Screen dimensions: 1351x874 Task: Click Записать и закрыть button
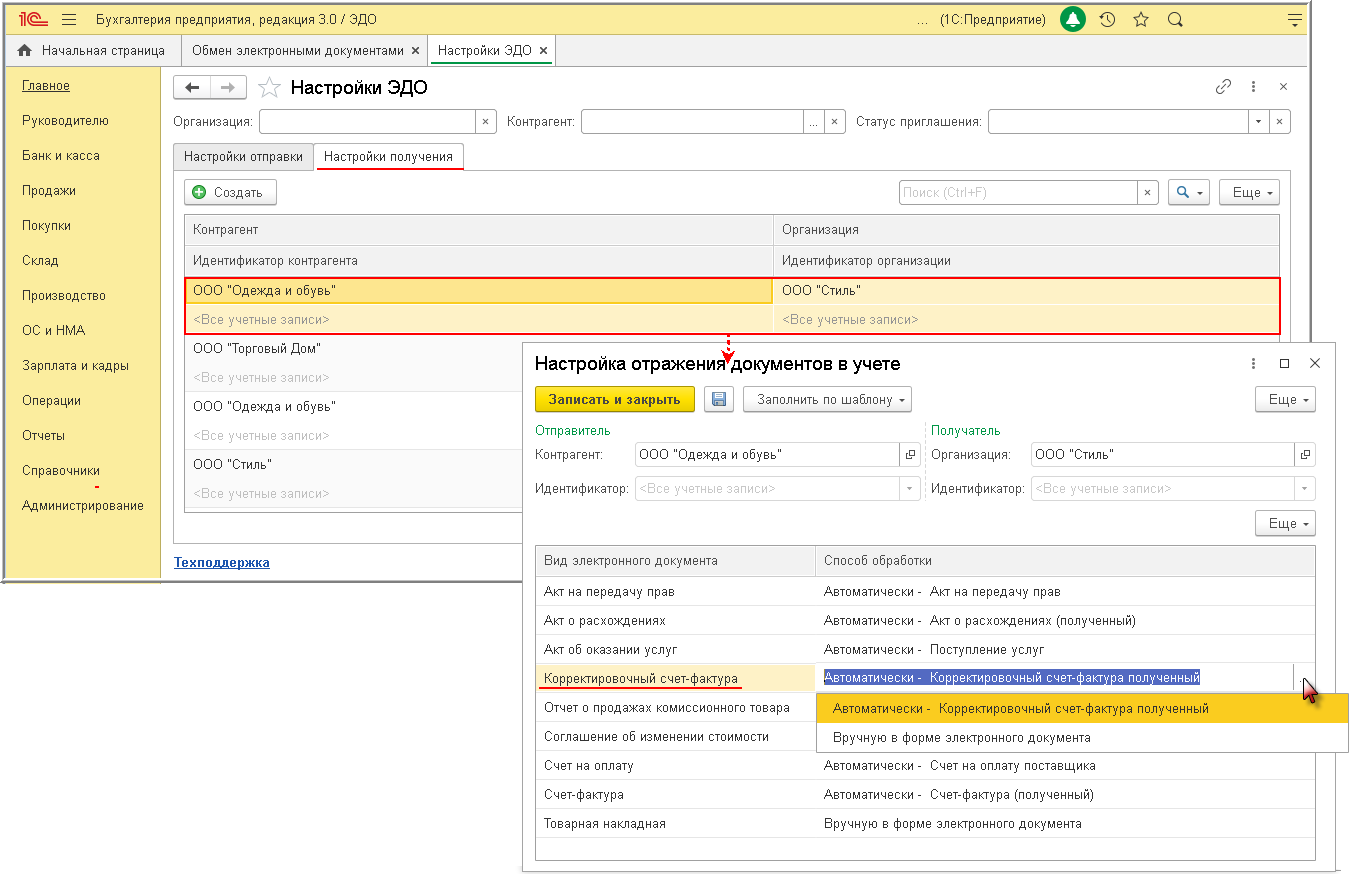(615, 399)
